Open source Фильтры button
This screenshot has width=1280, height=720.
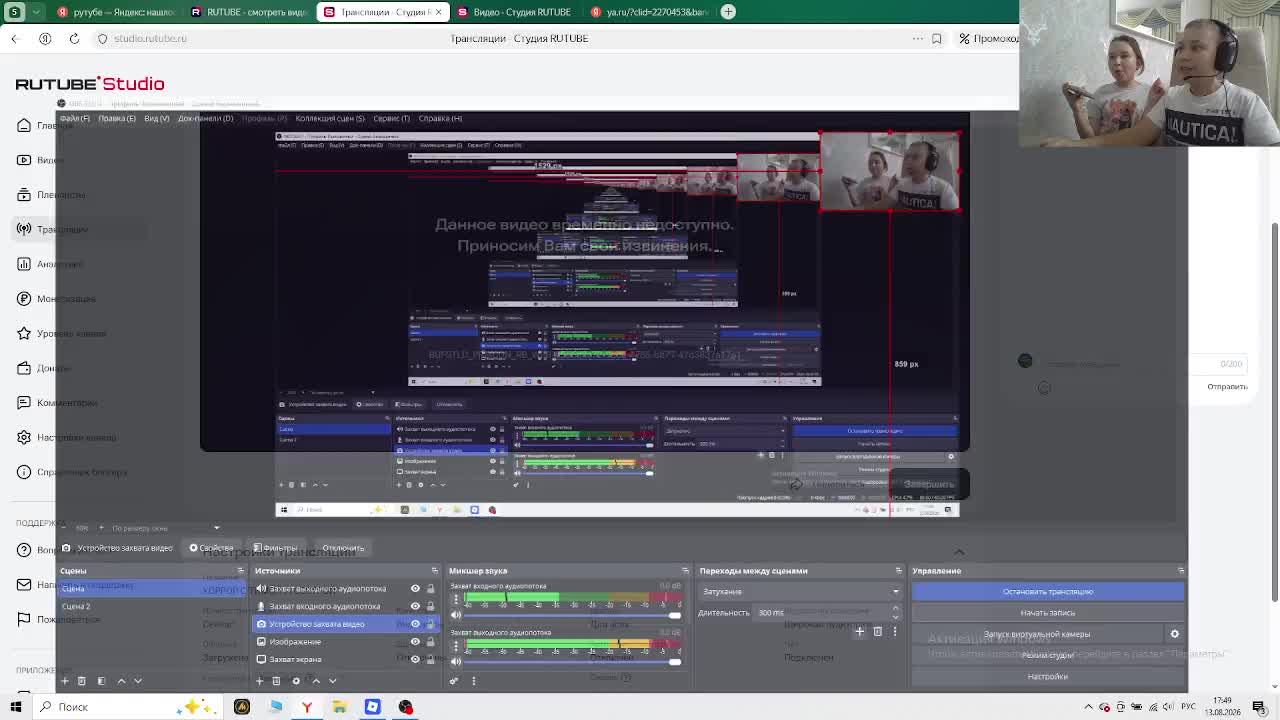click(275, 548)
